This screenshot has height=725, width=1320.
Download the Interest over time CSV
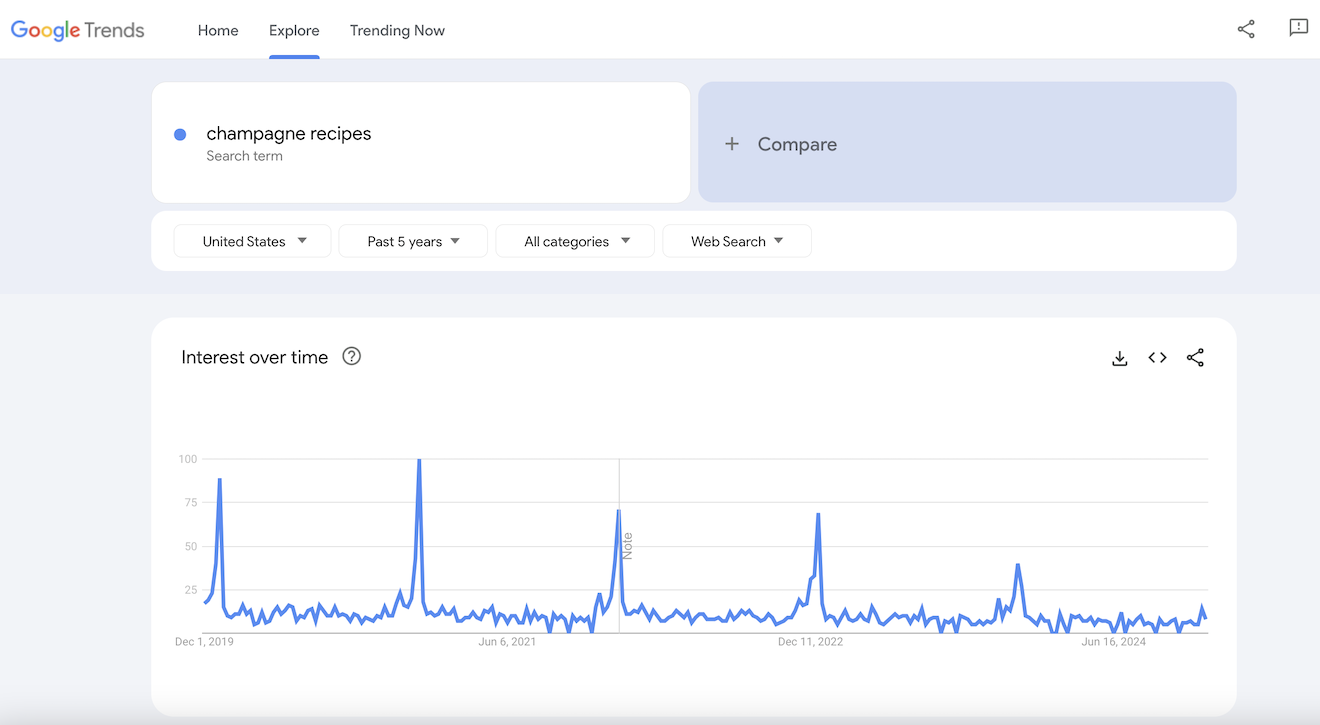1120,358
